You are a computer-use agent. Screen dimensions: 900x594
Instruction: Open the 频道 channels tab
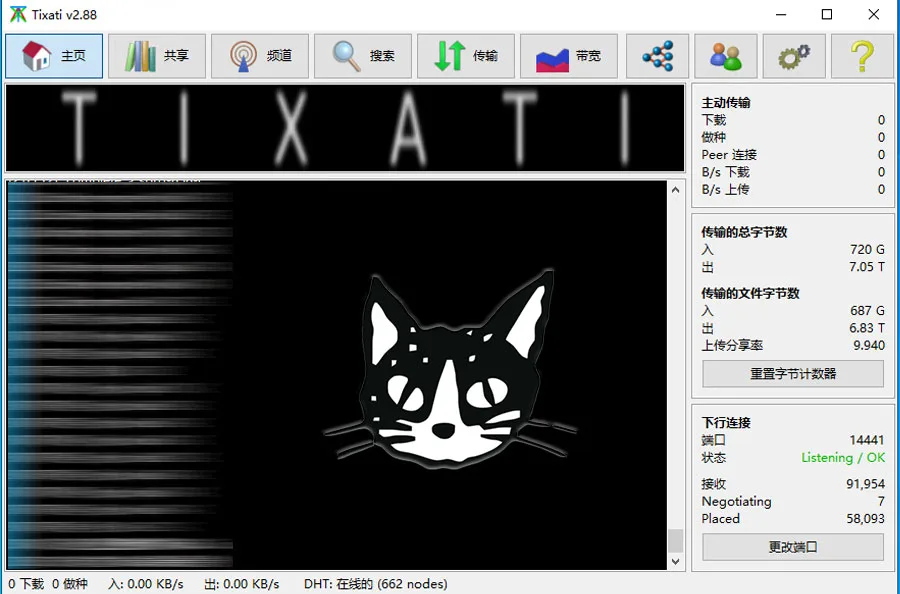[260, 56]
